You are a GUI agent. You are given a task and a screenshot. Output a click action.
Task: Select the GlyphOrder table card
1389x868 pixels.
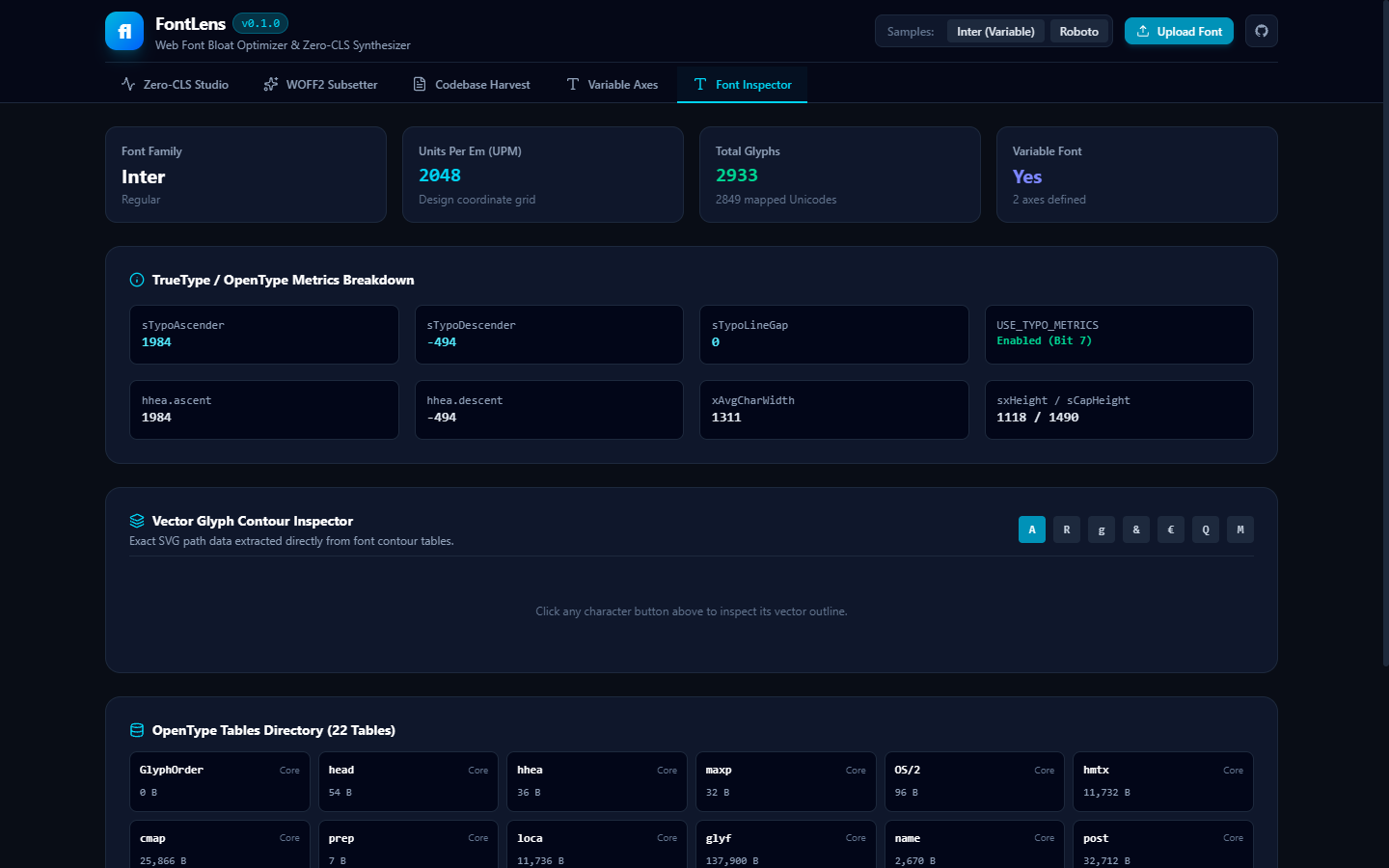(x=220, y=781)
